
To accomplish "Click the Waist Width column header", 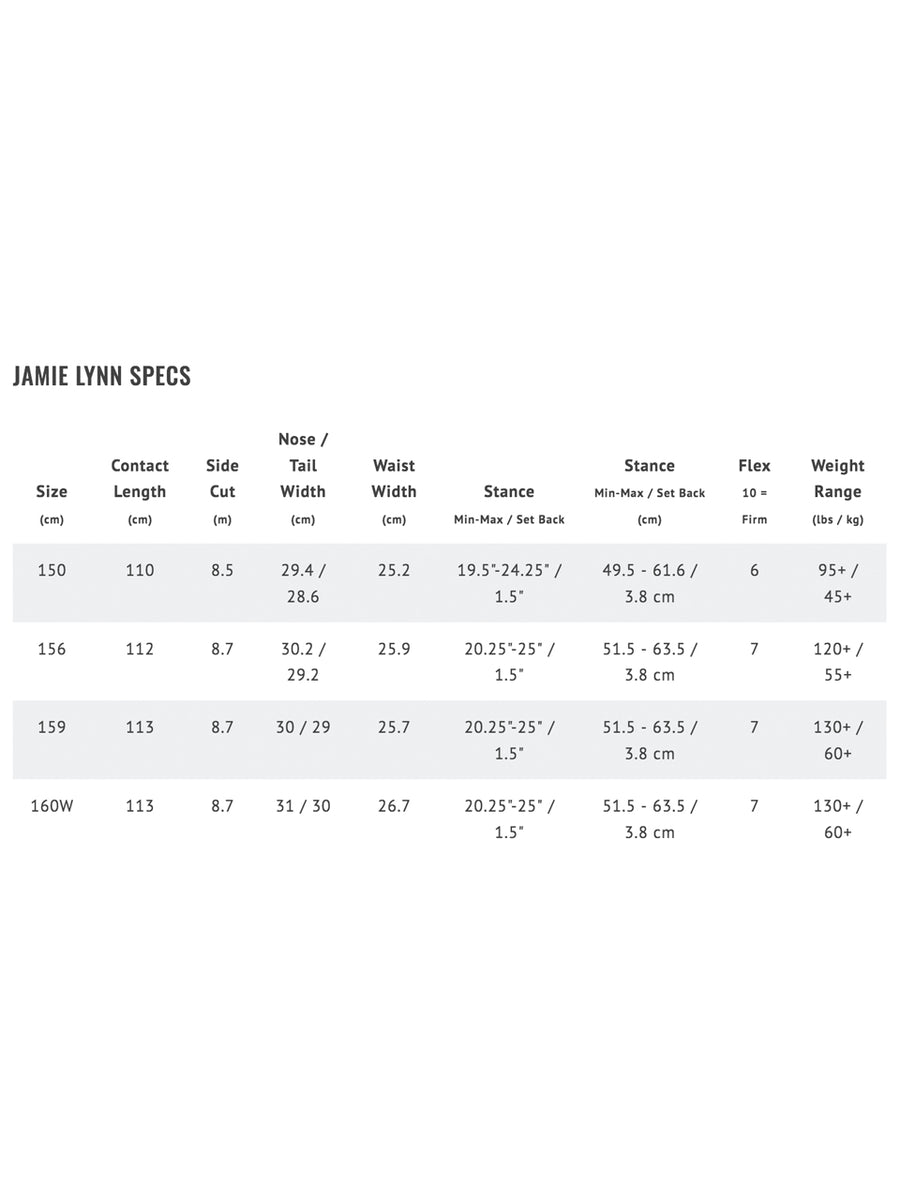I will click(394, 479).
